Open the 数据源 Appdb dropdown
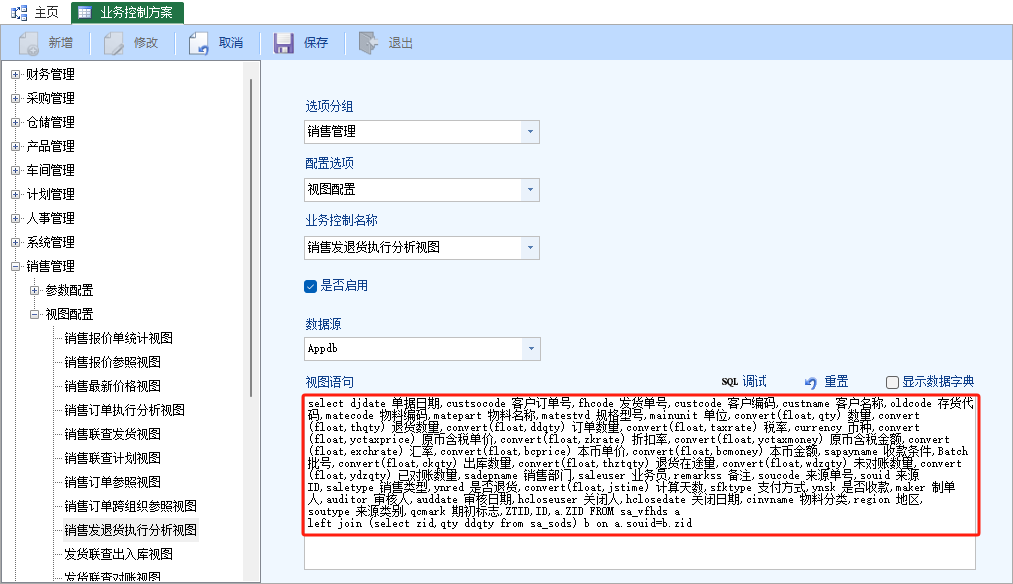Screen dimensions: 1013x584 530,348
